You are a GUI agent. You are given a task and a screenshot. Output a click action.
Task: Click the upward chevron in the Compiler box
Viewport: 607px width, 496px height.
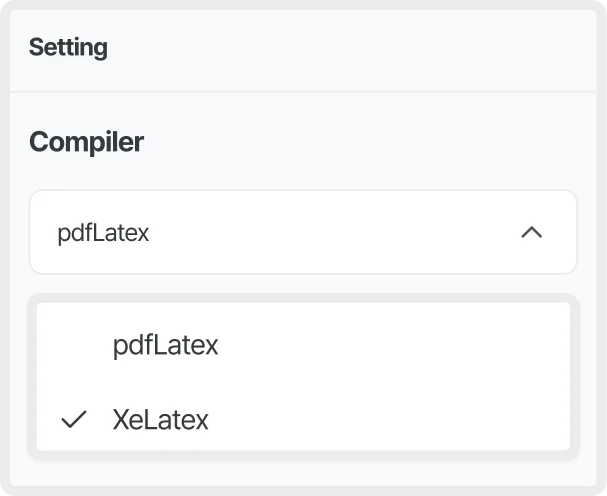(532, 232)
